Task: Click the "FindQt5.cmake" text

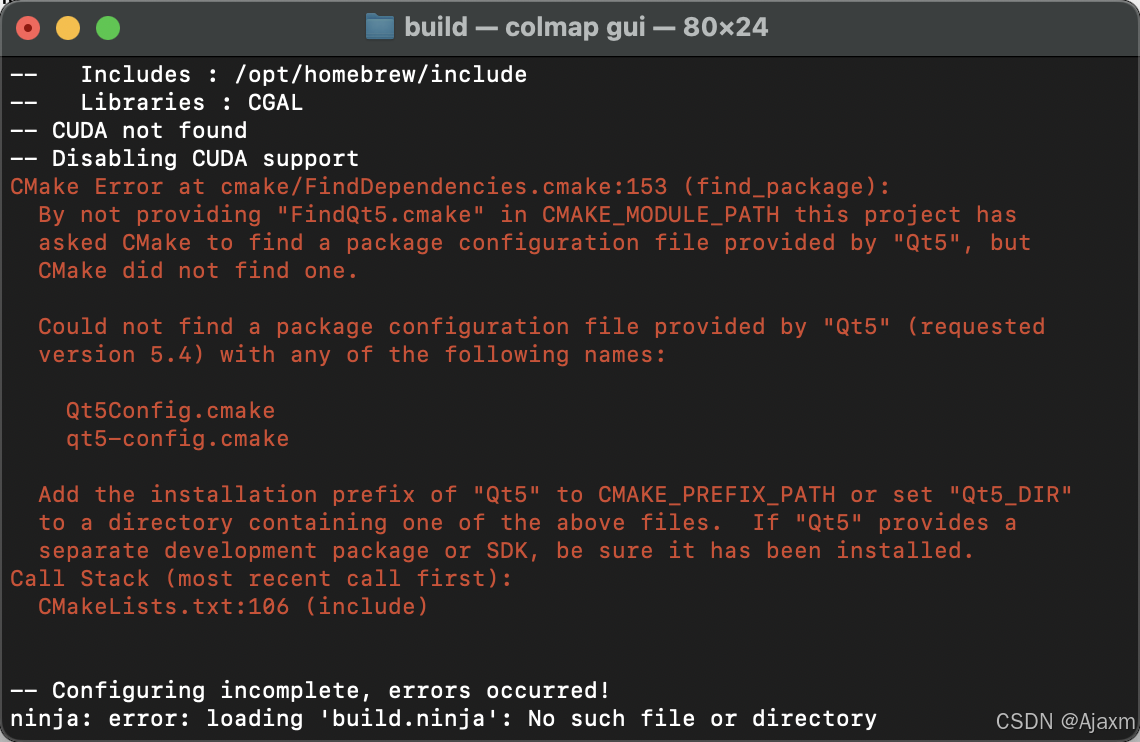Action: 380,215
